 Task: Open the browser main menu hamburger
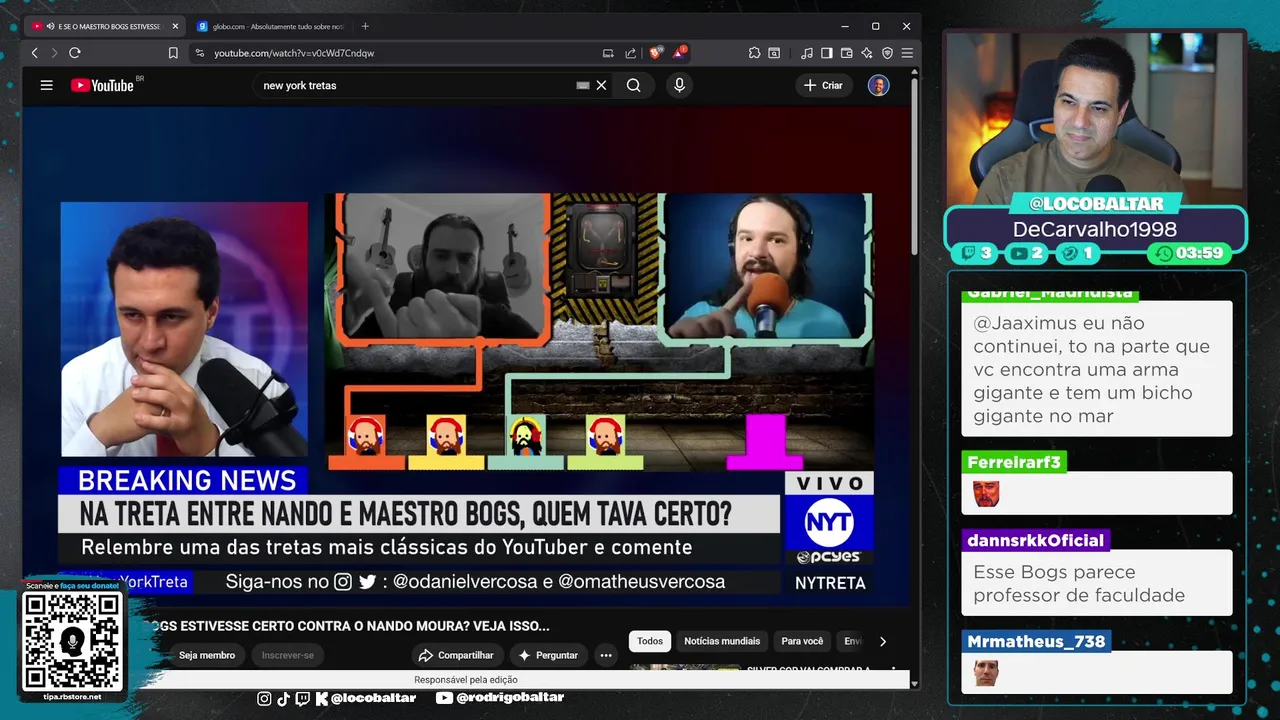907,53
